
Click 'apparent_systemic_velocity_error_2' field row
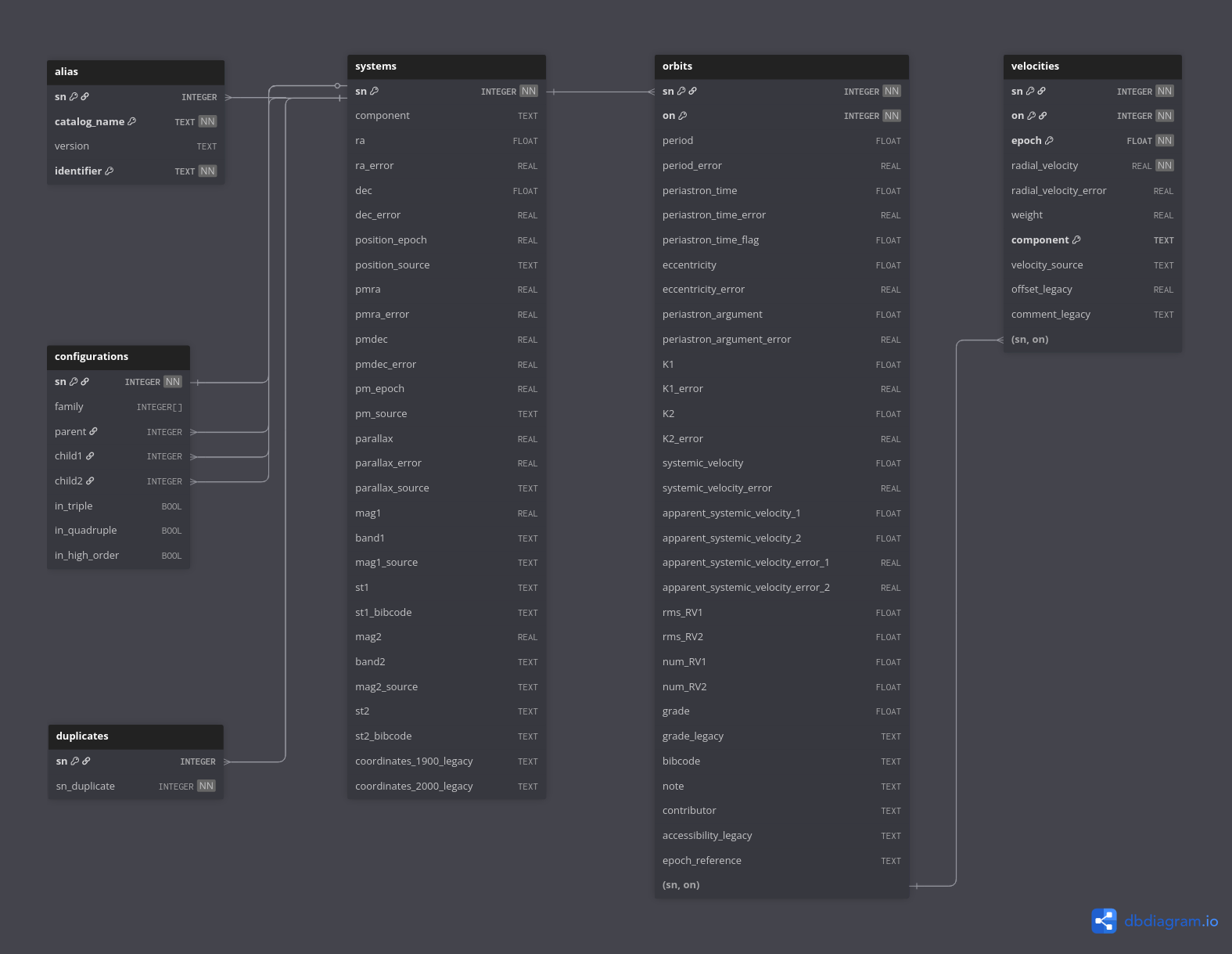pyautogui.click(x=781, y=588)
